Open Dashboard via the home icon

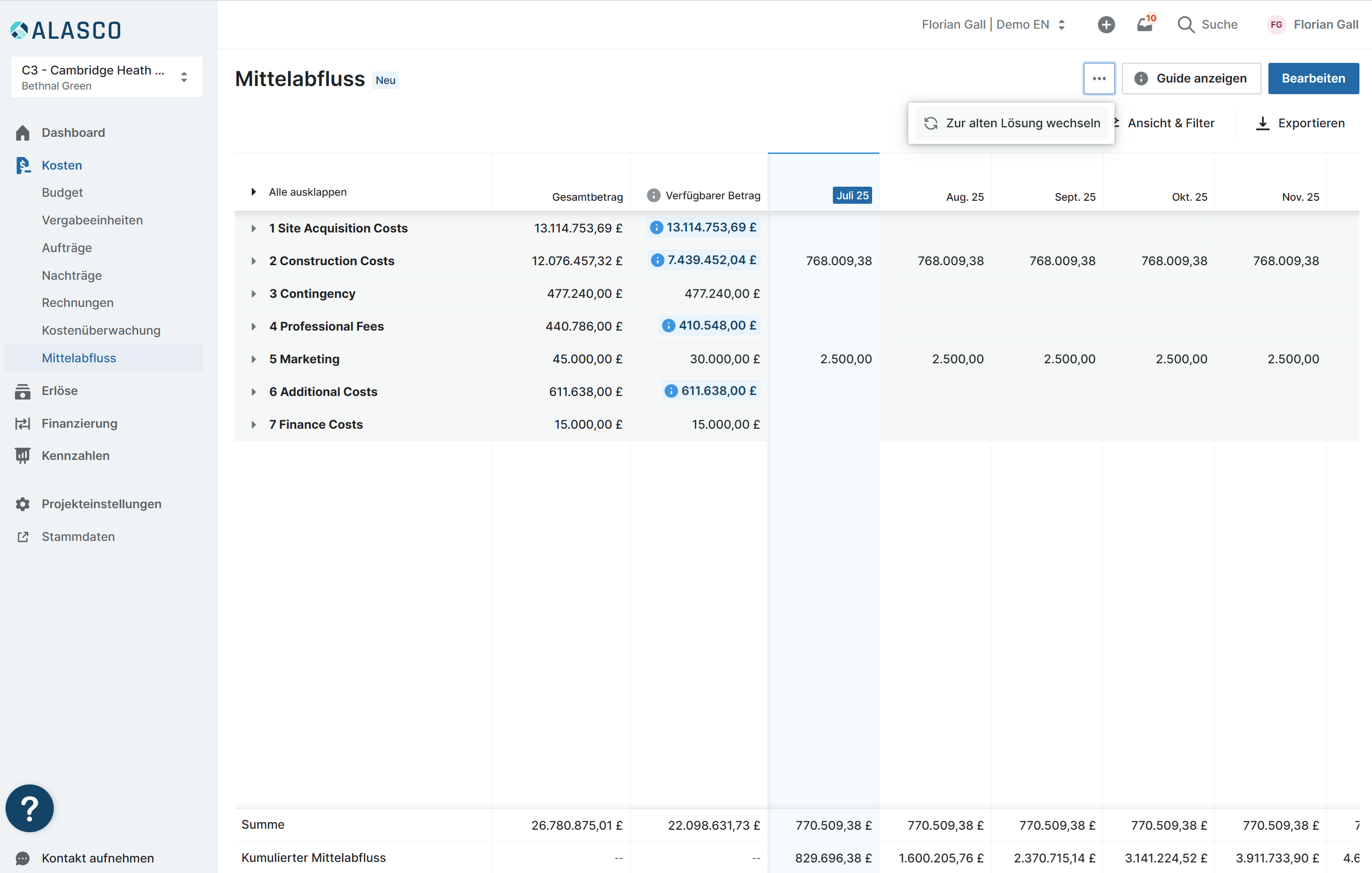tap(23, 133)
